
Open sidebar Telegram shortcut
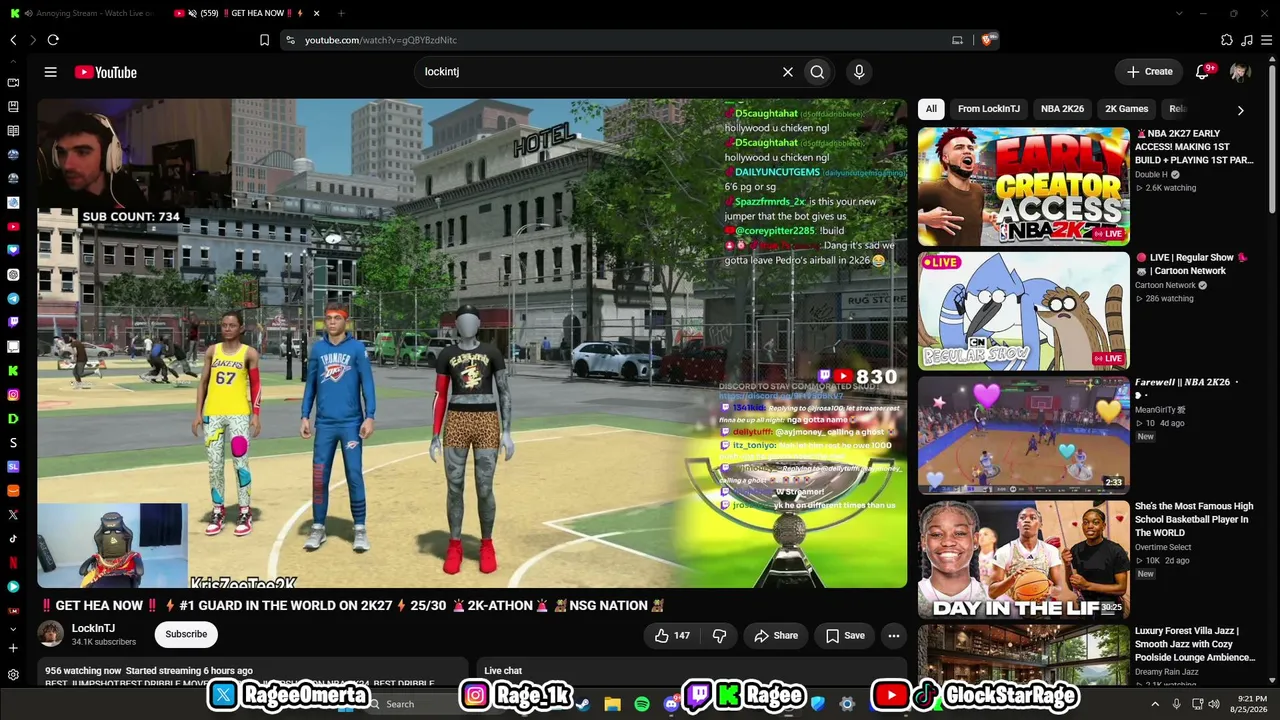pyautogui.click(x=13, y=298)
